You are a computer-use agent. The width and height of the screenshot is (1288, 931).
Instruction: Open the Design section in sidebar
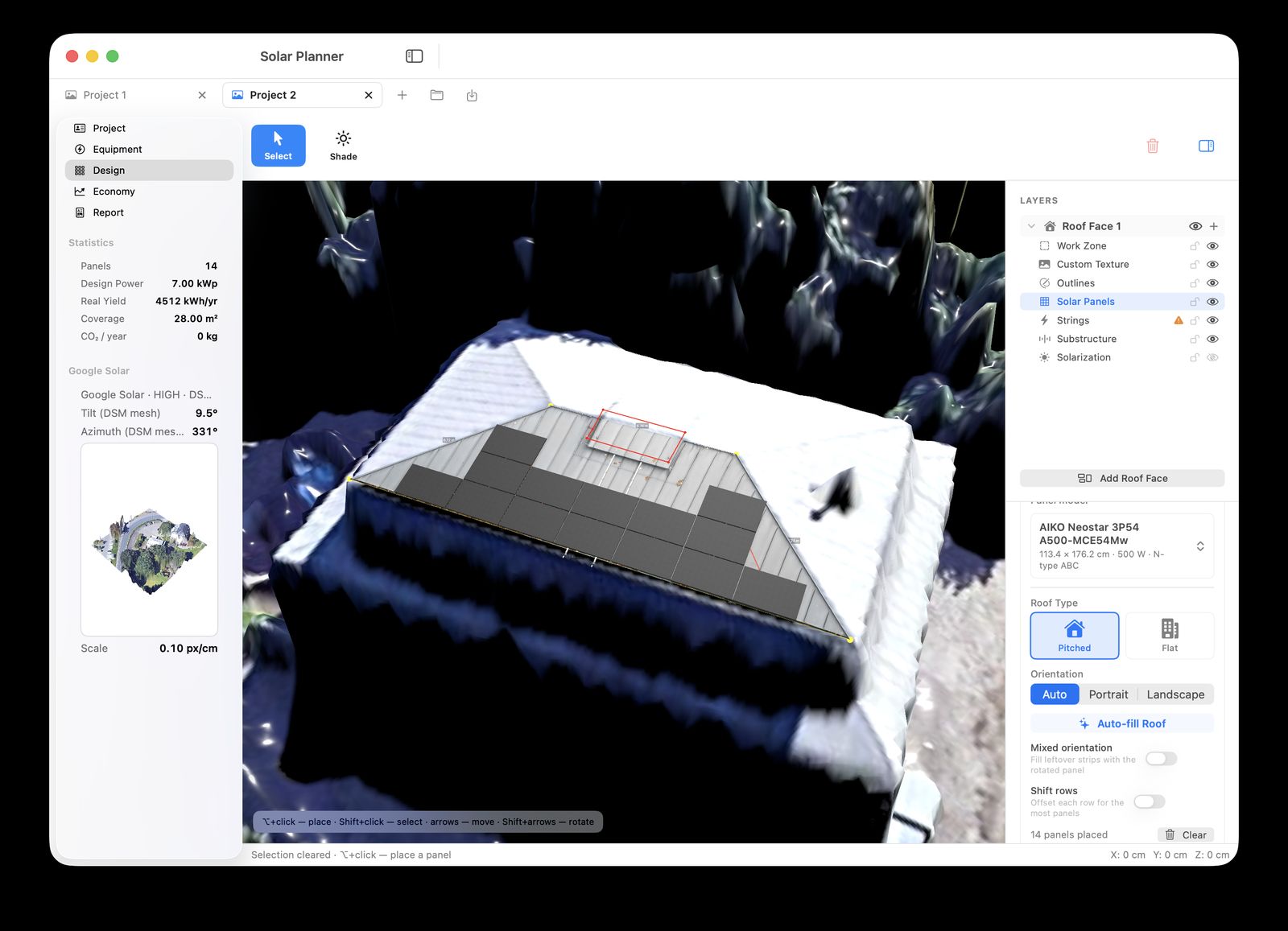click(149, 171)
